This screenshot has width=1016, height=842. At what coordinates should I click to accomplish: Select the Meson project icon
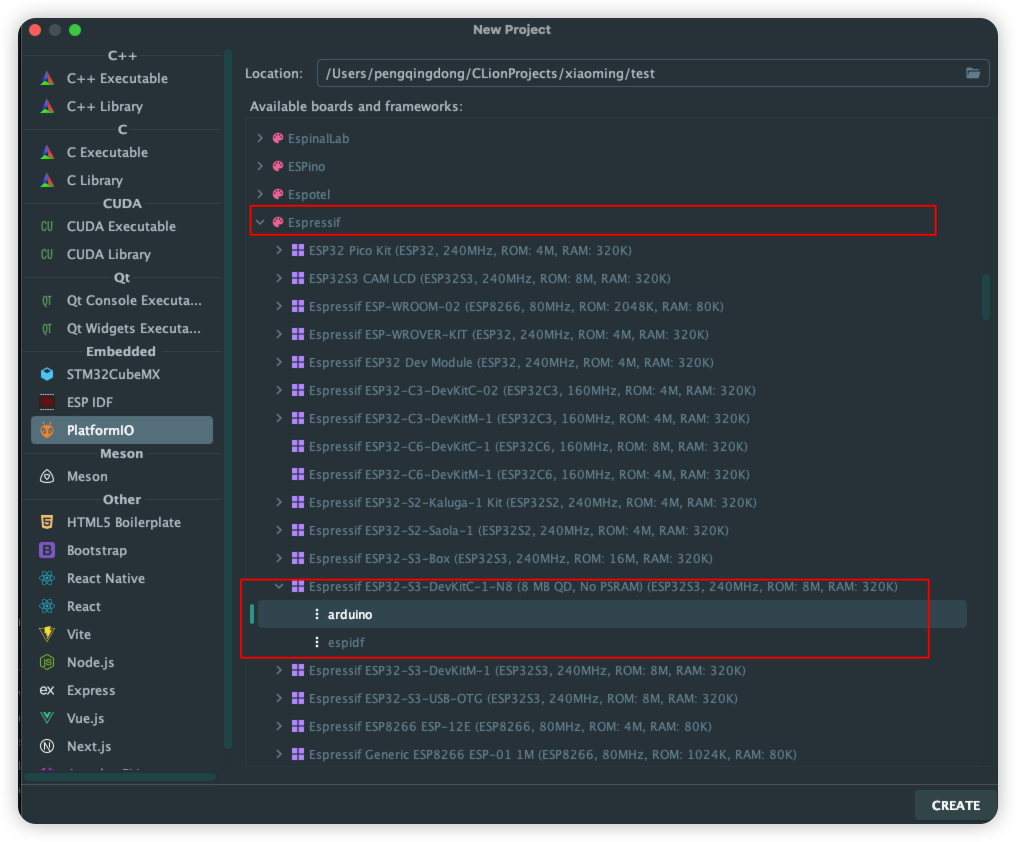tap(47, 476)
